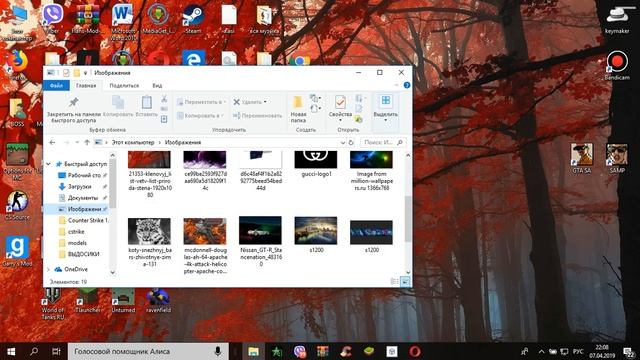Open Документы in navigation pane
Screen dimensions: 640x360
[83, 198]
